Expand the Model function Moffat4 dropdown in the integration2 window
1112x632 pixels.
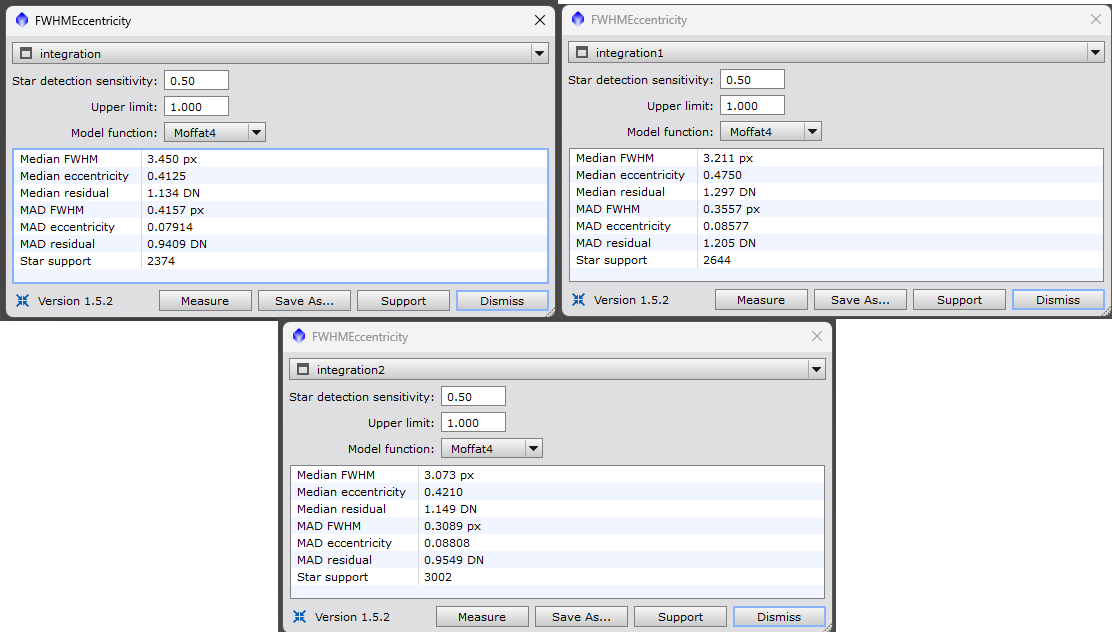coord(534,449)
